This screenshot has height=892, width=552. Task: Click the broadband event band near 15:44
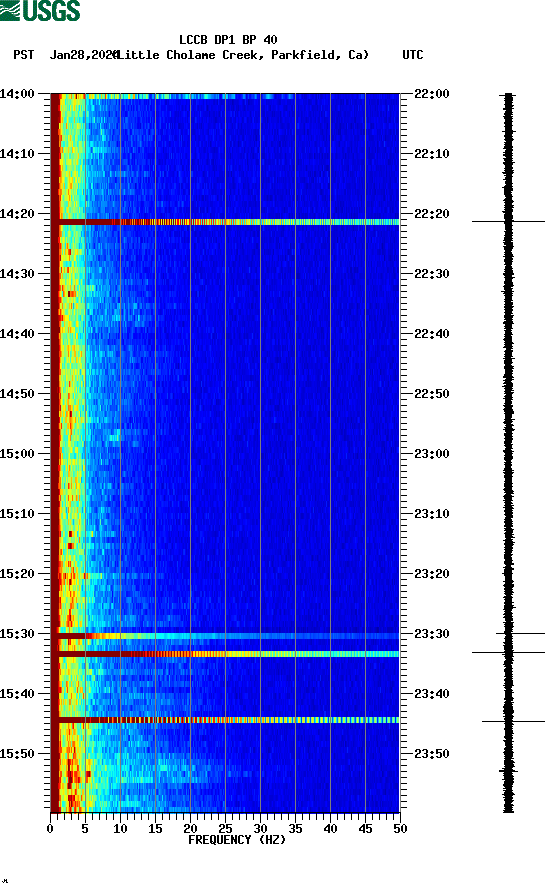[225, 720]
